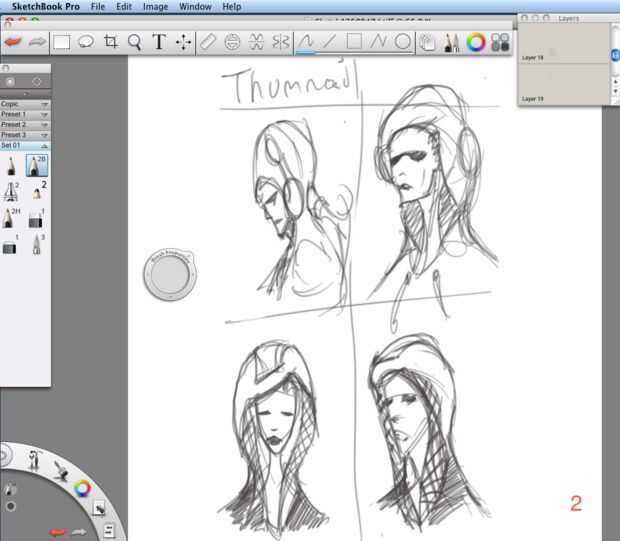Select the Text tool
The image size is (620, 541).
click(x=159, y=42)
